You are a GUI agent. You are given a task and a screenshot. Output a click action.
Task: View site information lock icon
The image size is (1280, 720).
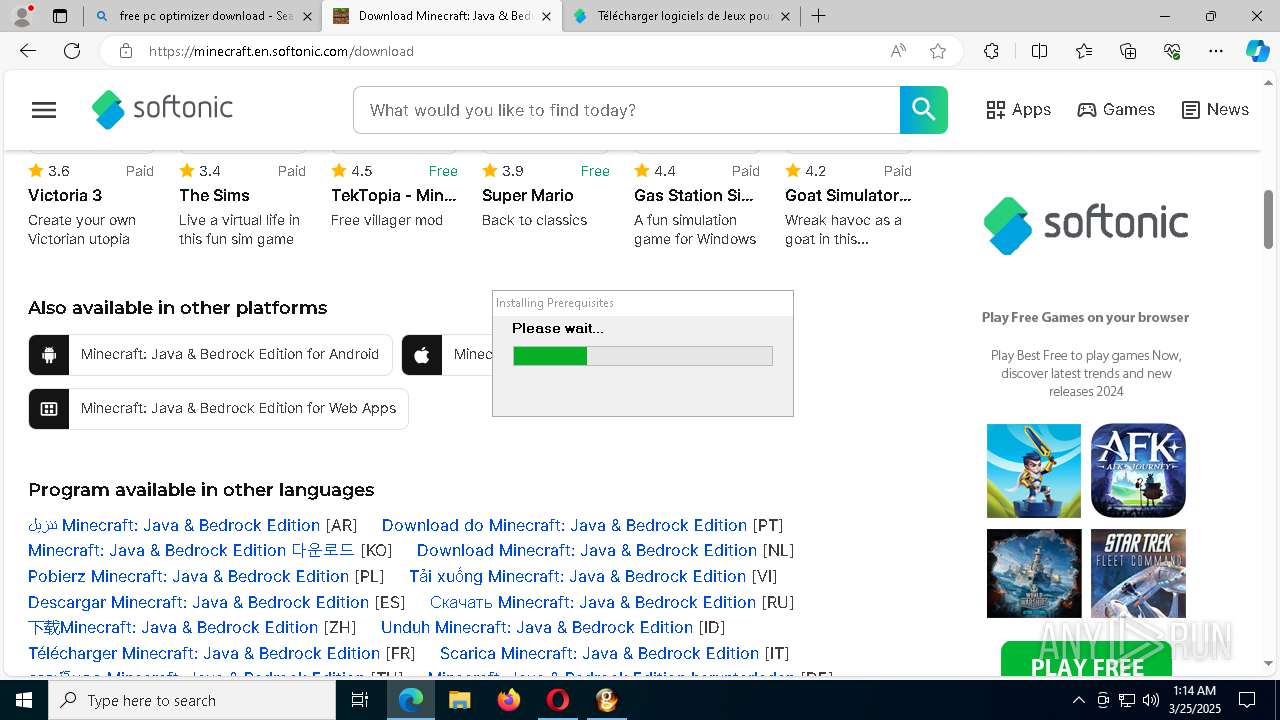click(x=126, y=51)
